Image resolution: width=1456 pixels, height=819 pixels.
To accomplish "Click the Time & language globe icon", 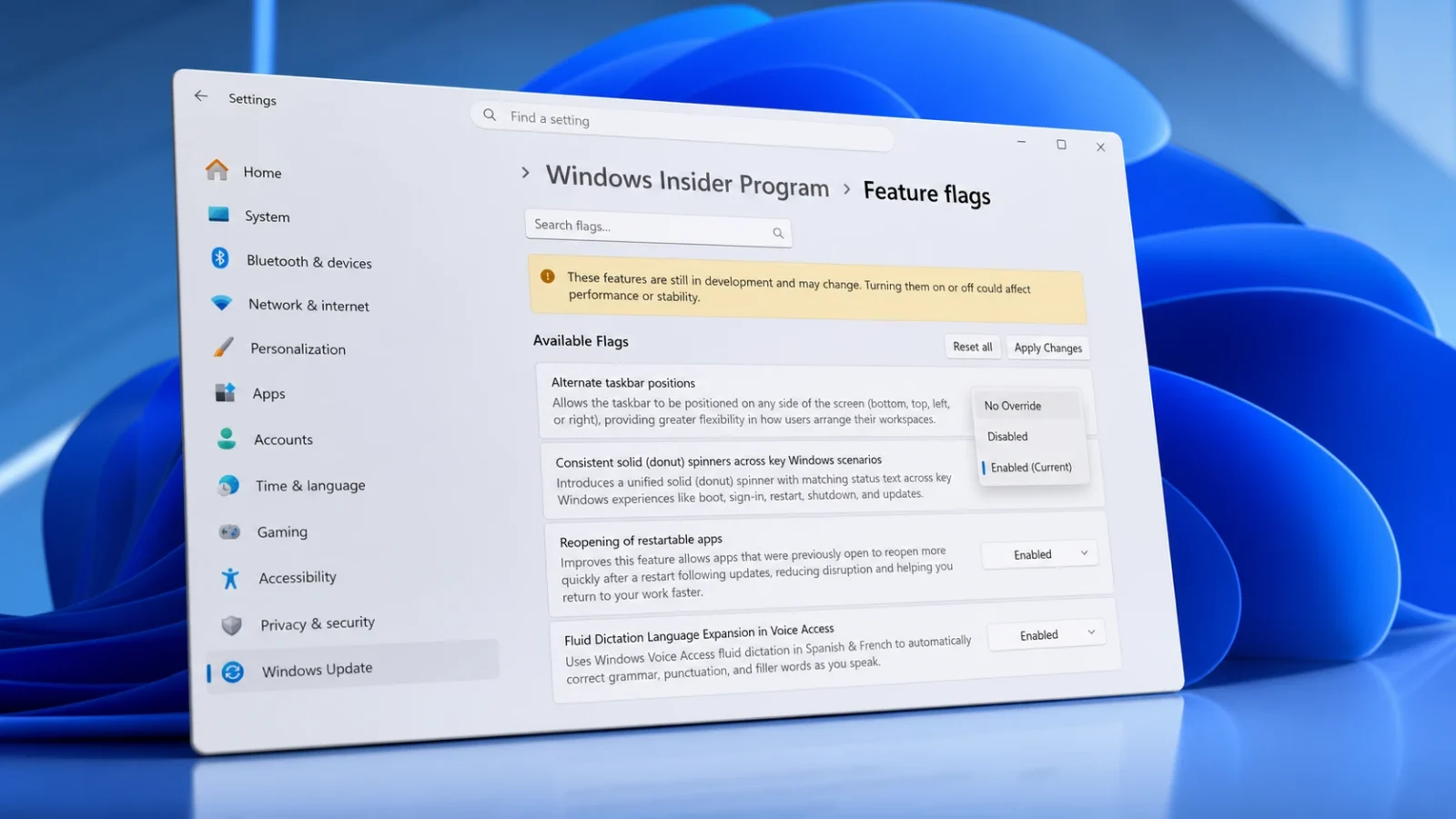I will [228, 485].
